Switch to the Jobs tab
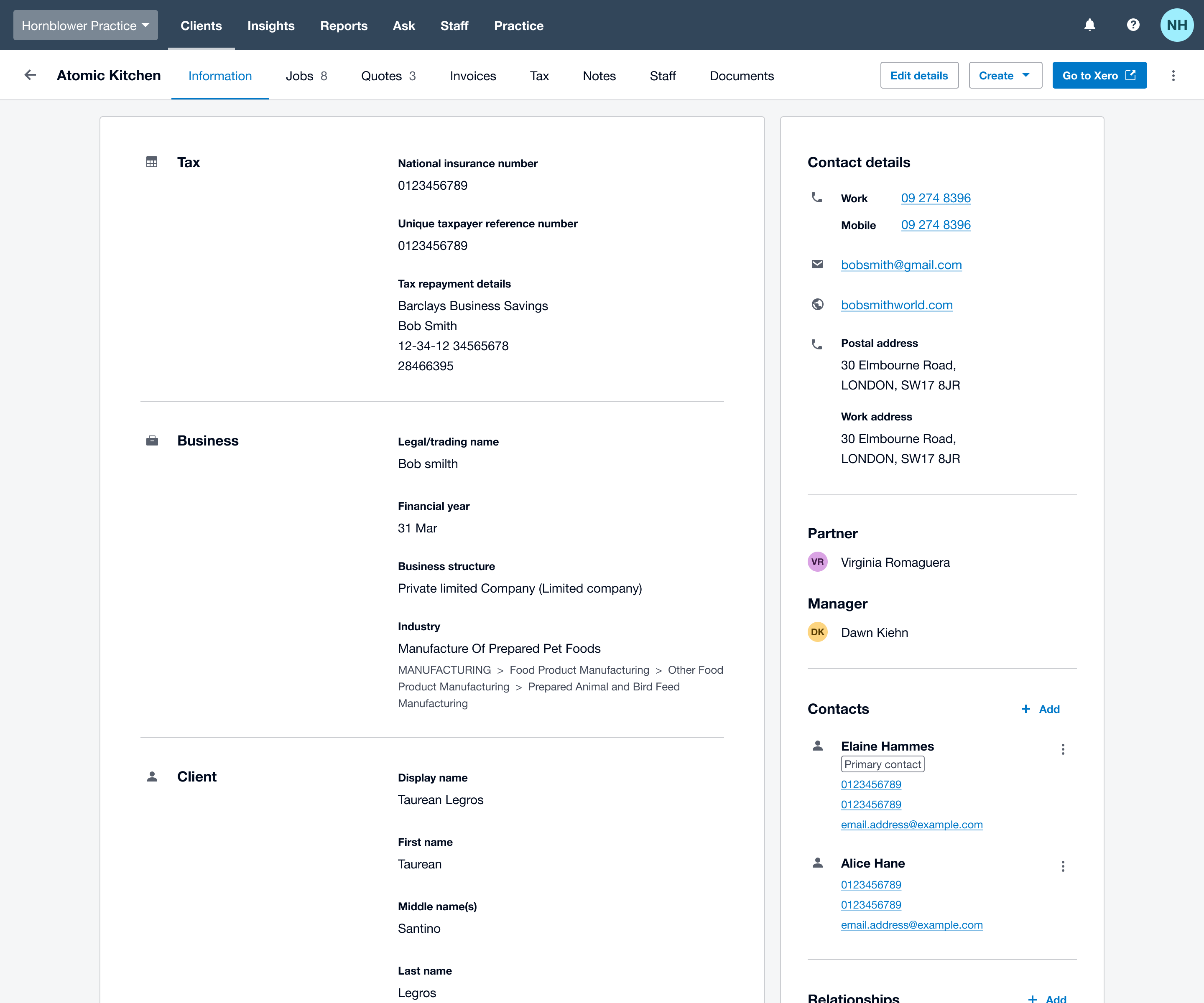 [306, 76]
